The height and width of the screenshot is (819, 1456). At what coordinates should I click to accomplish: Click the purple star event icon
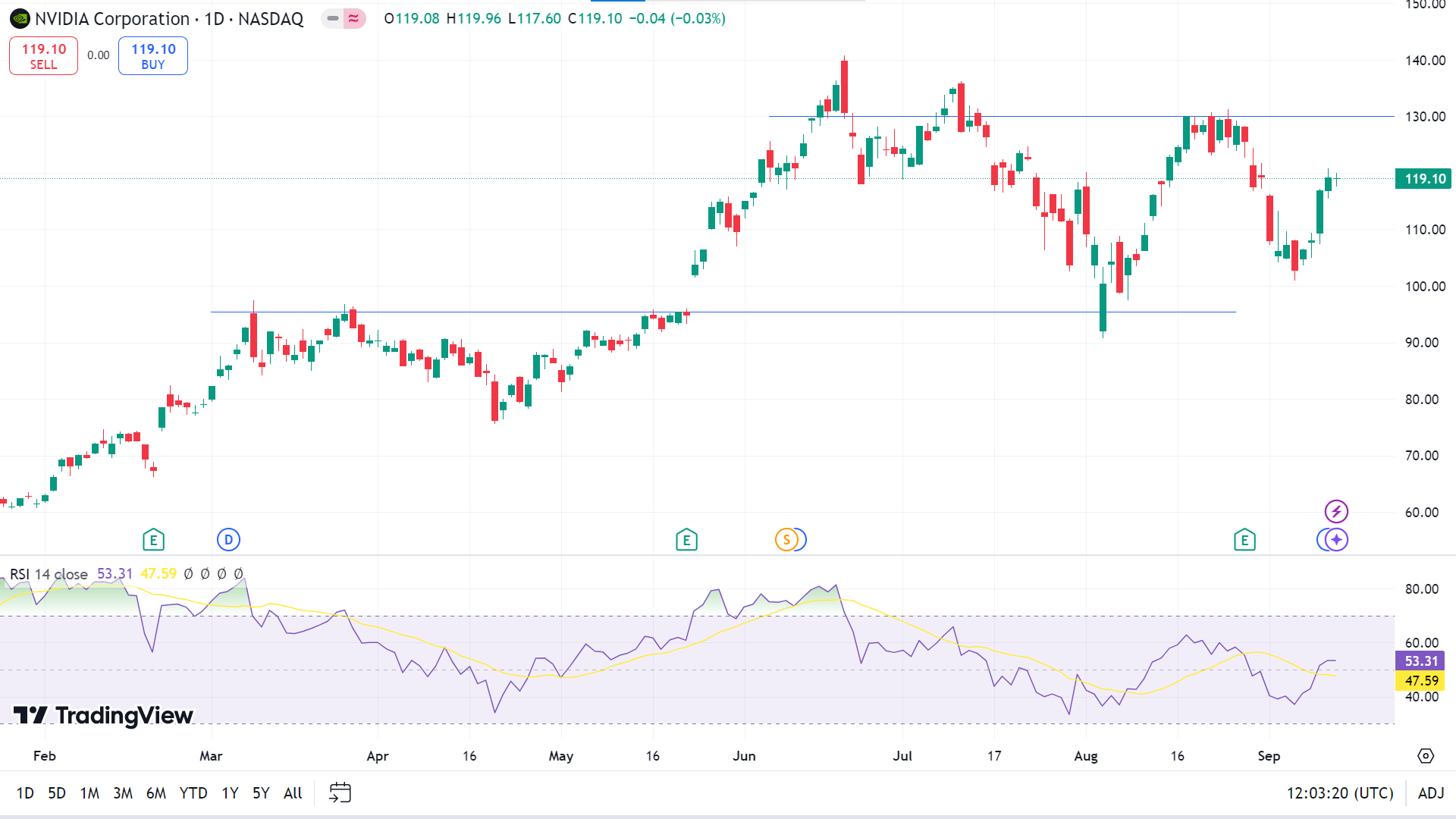1336,540
